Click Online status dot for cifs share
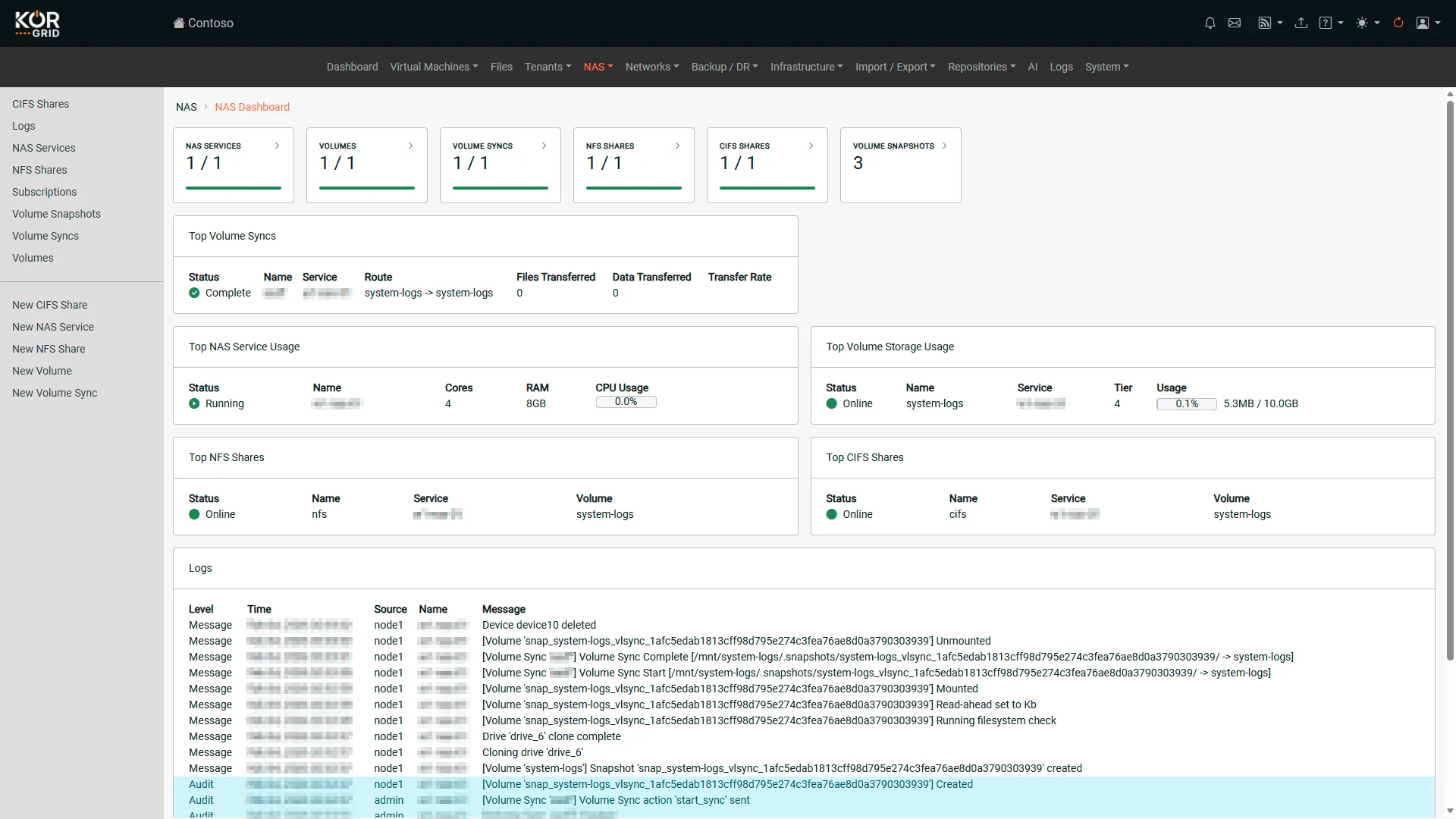Screen dimensions: 1456x819 tap(831, 514)
